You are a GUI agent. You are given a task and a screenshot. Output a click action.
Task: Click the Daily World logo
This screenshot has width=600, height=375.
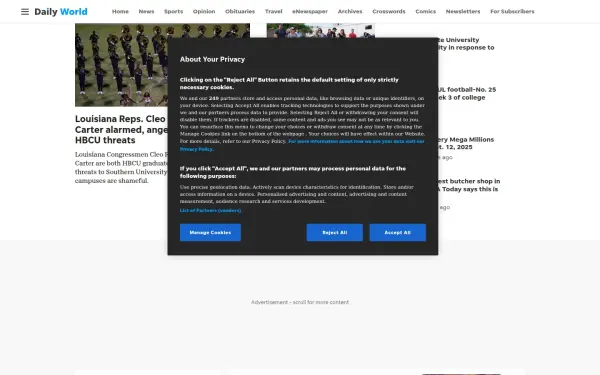[x=61, y=11]
